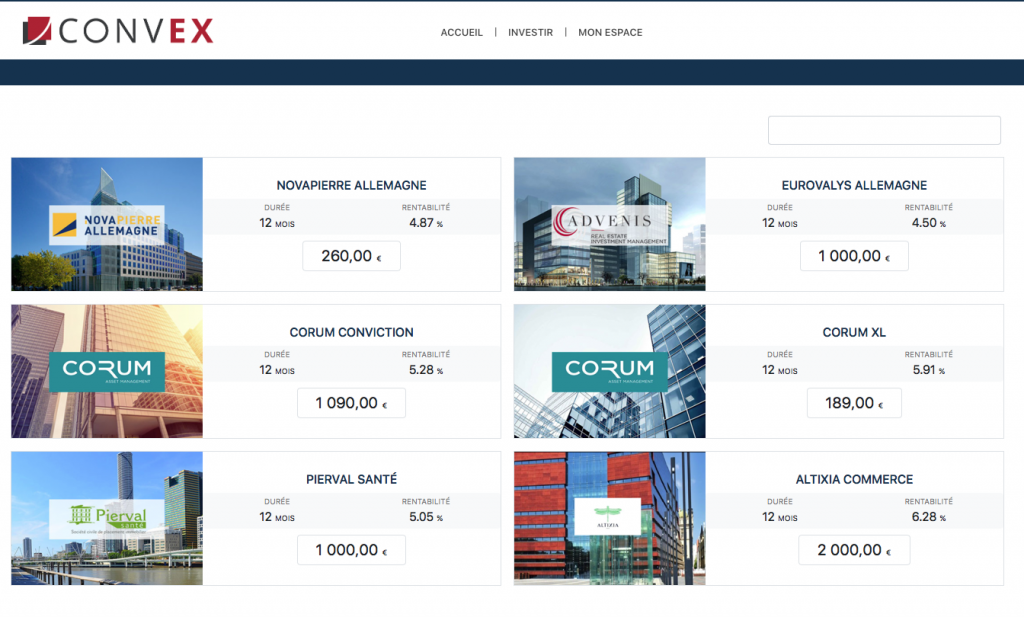
Task: Select the 4.87 % rentabilité value
Action: [426, 223]
